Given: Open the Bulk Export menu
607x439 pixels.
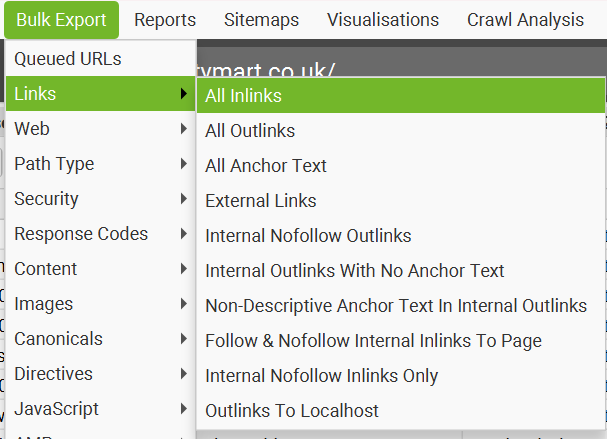Looking at the screenshot, I should (61, 20).
